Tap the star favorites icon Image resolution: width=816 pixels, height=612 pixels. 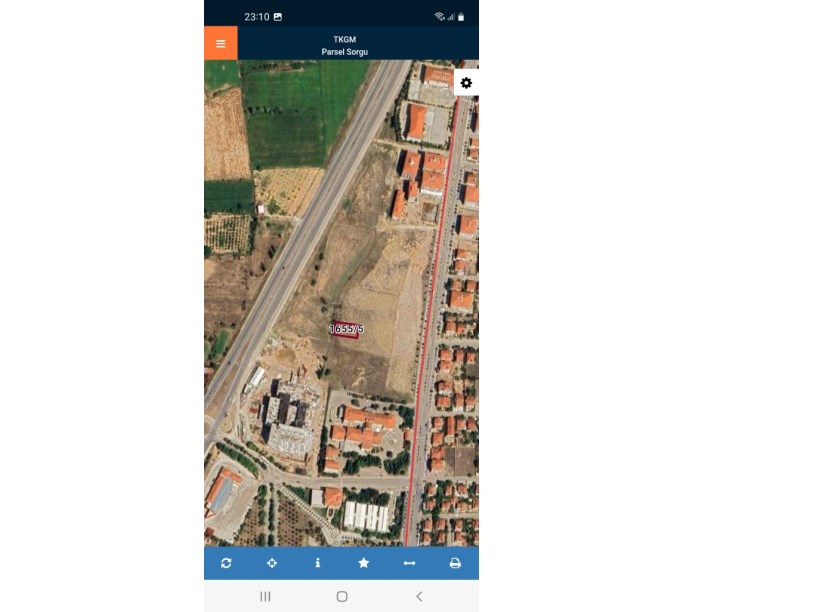point(364,563)
